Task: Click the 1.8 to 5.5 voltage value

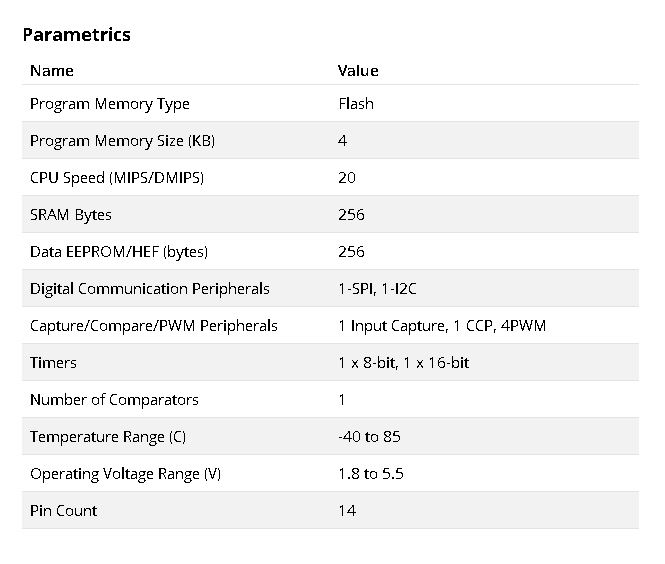Action: [x=371, y=474]
